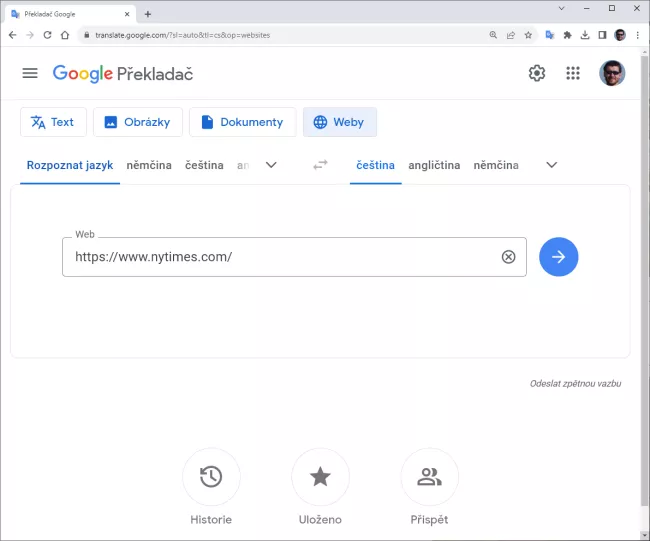Switch to Obrázky image translation
The height and width of the screenshot is (541, 650).
138,122
